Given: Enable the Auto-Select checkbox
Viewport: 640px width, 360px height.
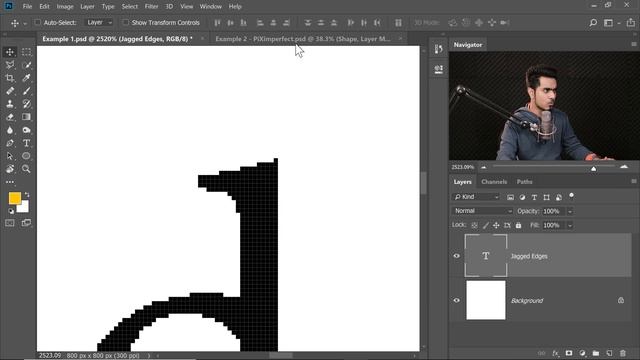Looking at the screenshot, I should pyautogui.click(x=38, y=22).
